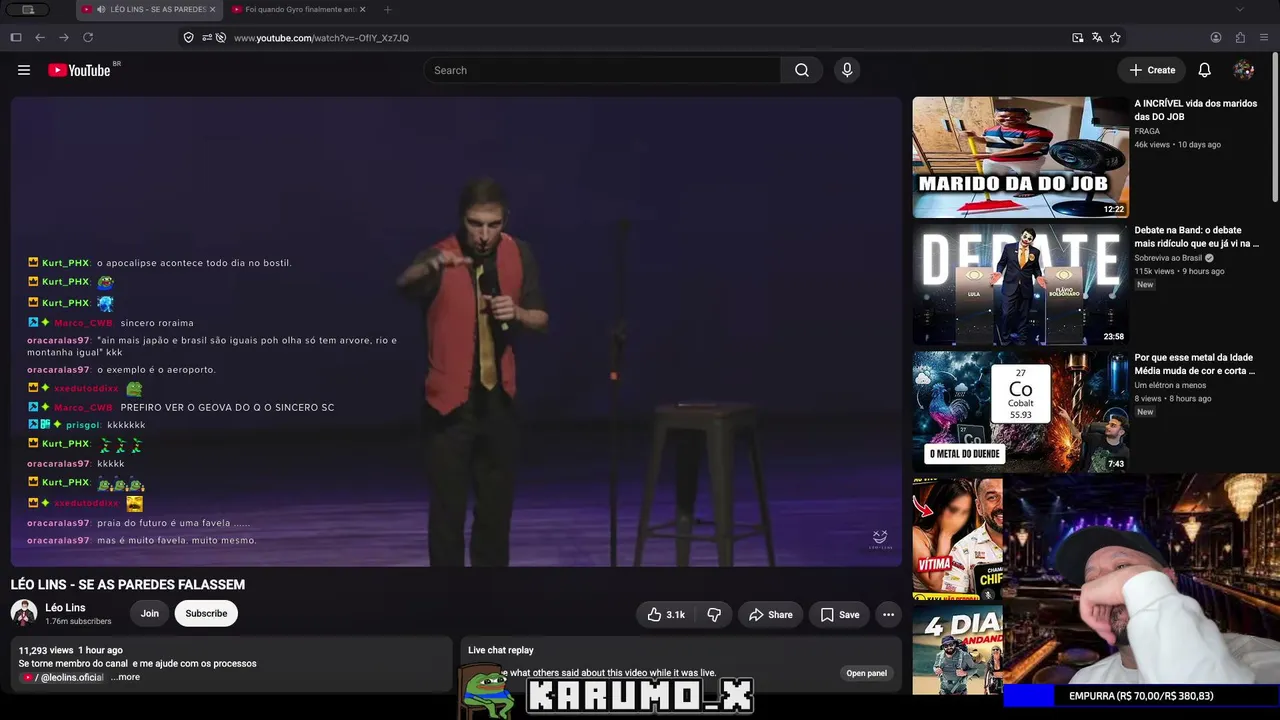The height and width of the screenshot is (720, 1280).
Task: Open 'Por que esse metal da Idade' title
Action: tap(1194, 364)
